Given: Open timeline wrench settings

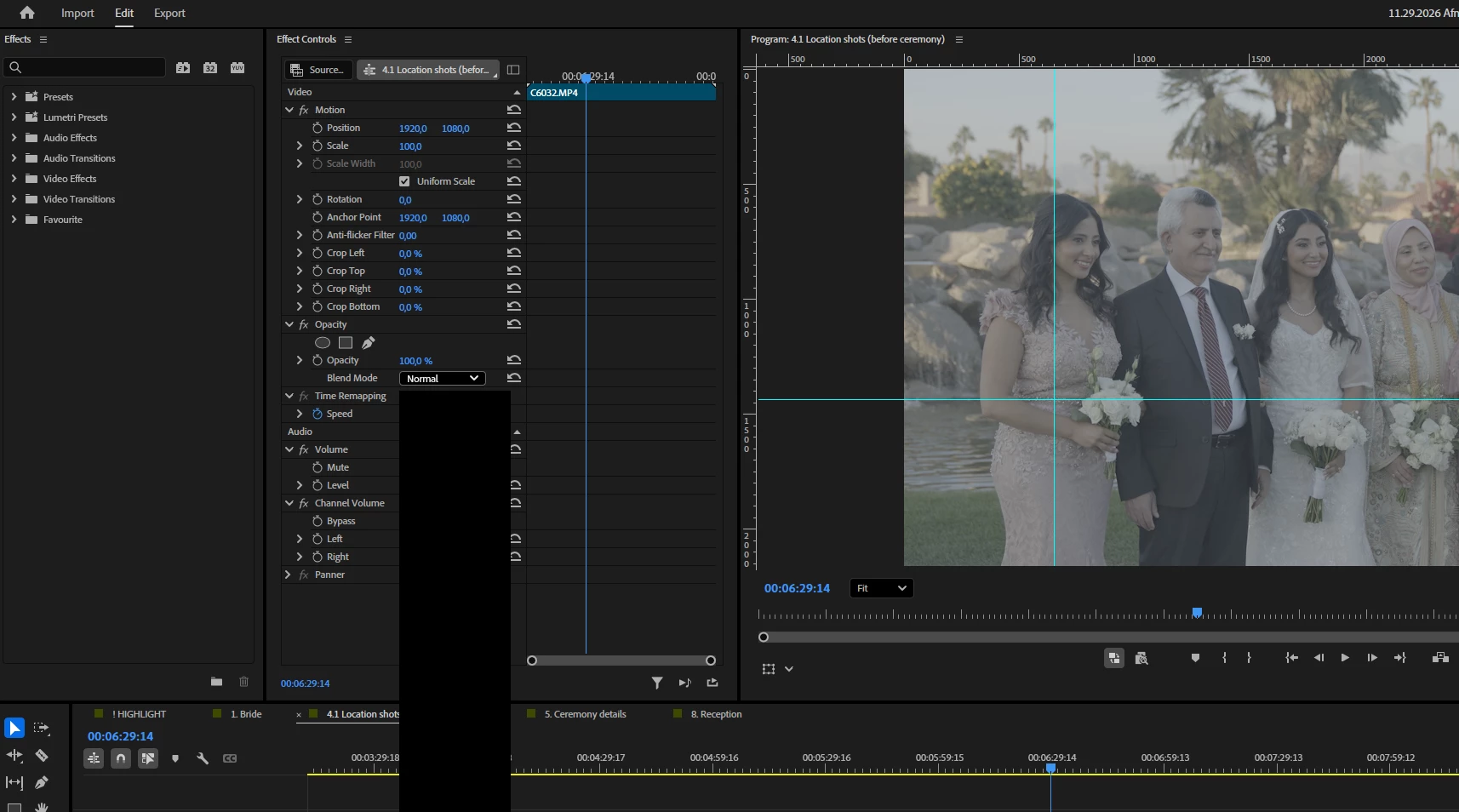Looking at the screenshot, I should pyautogui.click(x=203, y=758).
